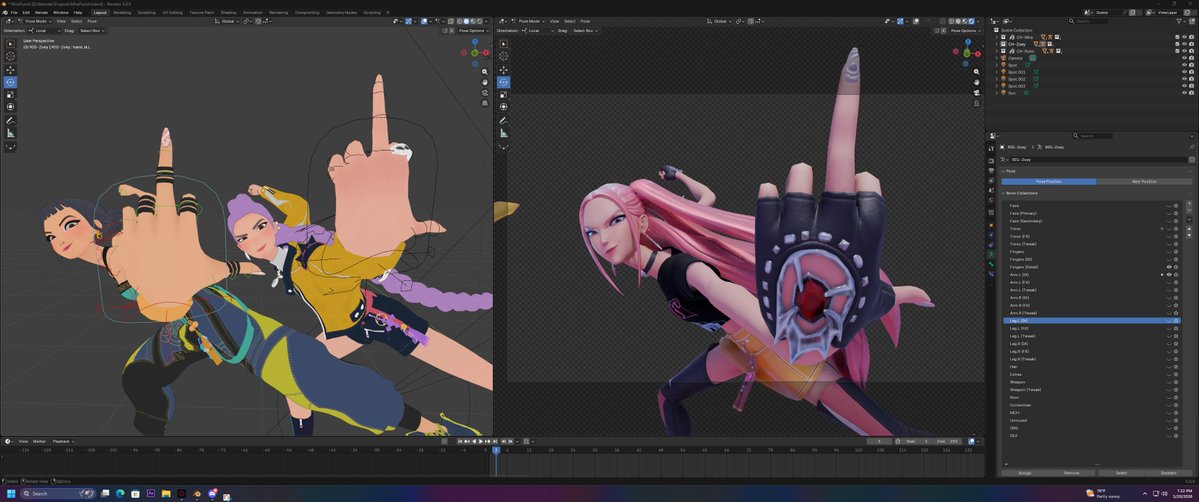The image size is (1199, 502).
Task: Choose the Transform tool in left viewport
Action: [x=11, y=107]
